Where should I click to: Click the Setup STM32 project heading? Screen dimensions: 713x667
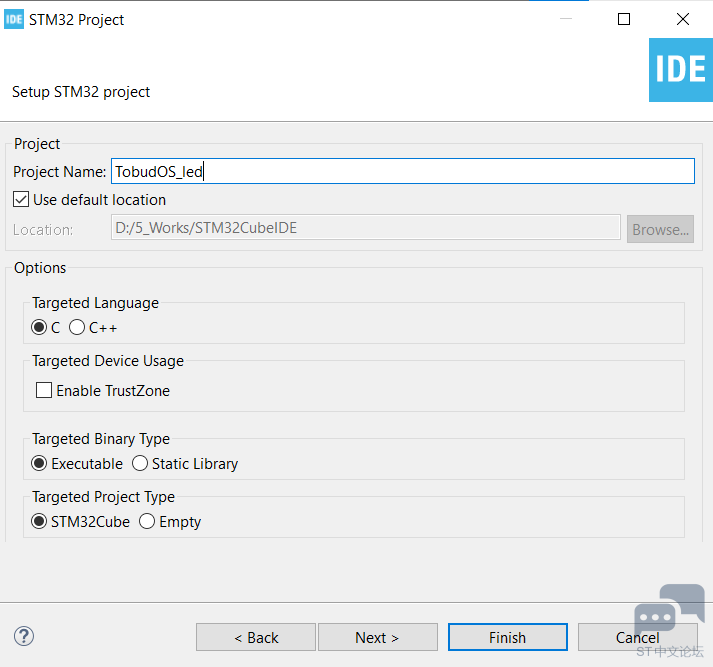(81, 92)
